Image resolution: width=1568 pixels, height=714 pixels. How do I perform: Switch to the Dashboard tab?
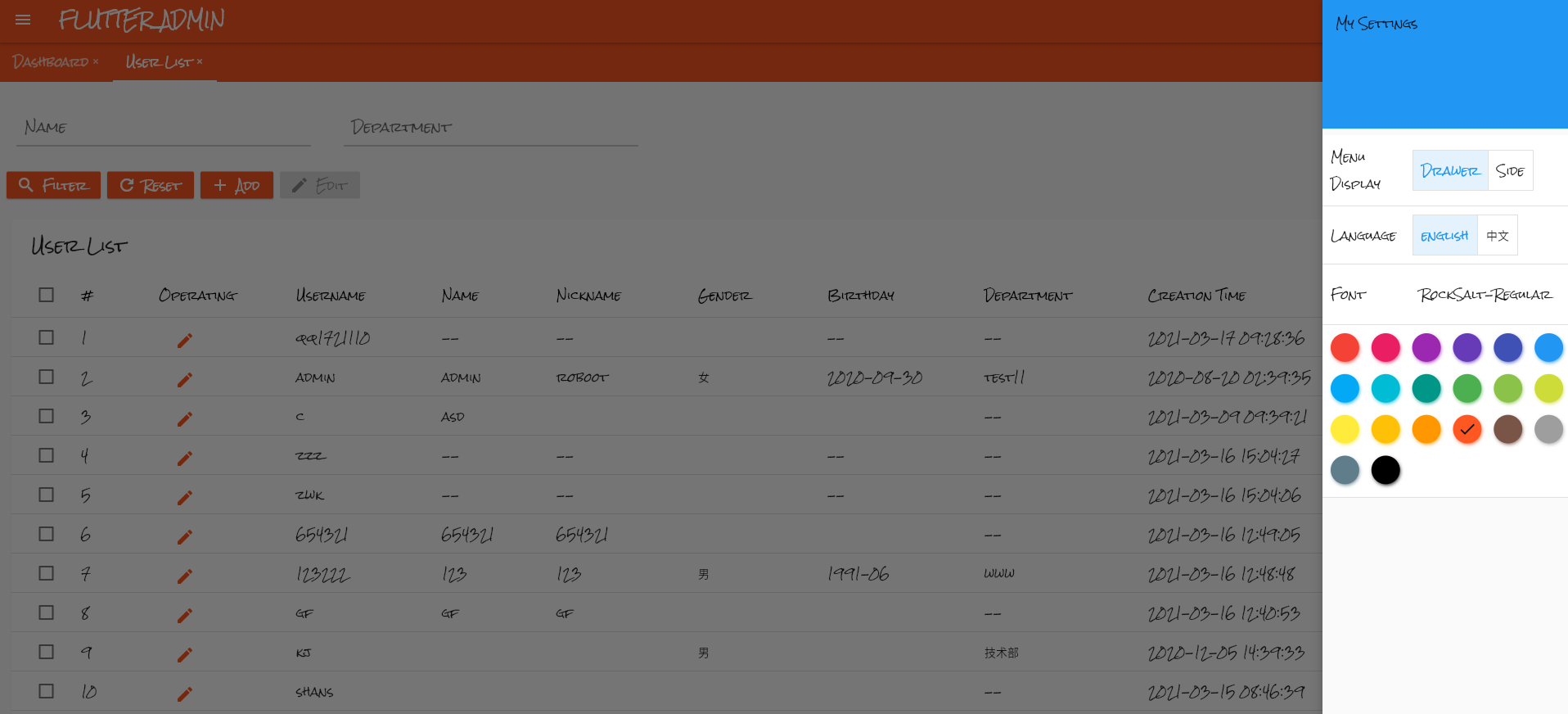pyautogui.click(x=51, y=62)
